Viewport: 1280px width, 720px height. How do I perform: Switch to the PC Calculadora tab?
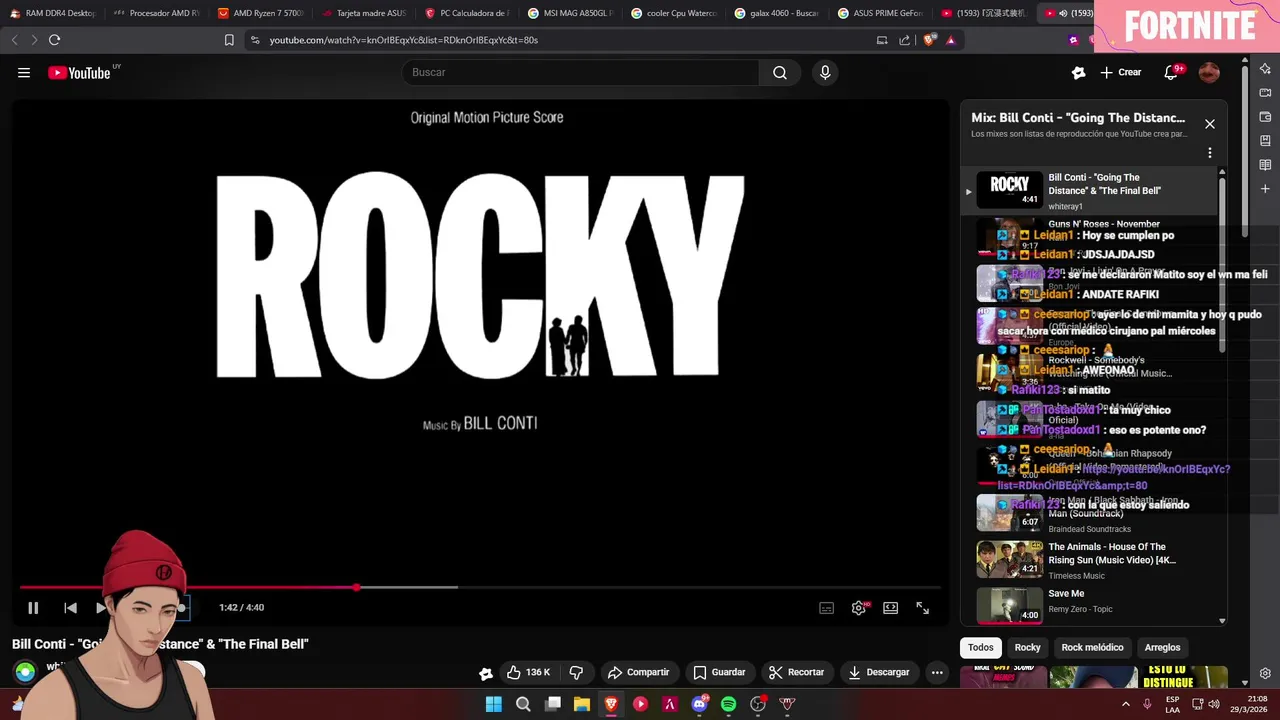pyautogui.click(x=467, y=13)
